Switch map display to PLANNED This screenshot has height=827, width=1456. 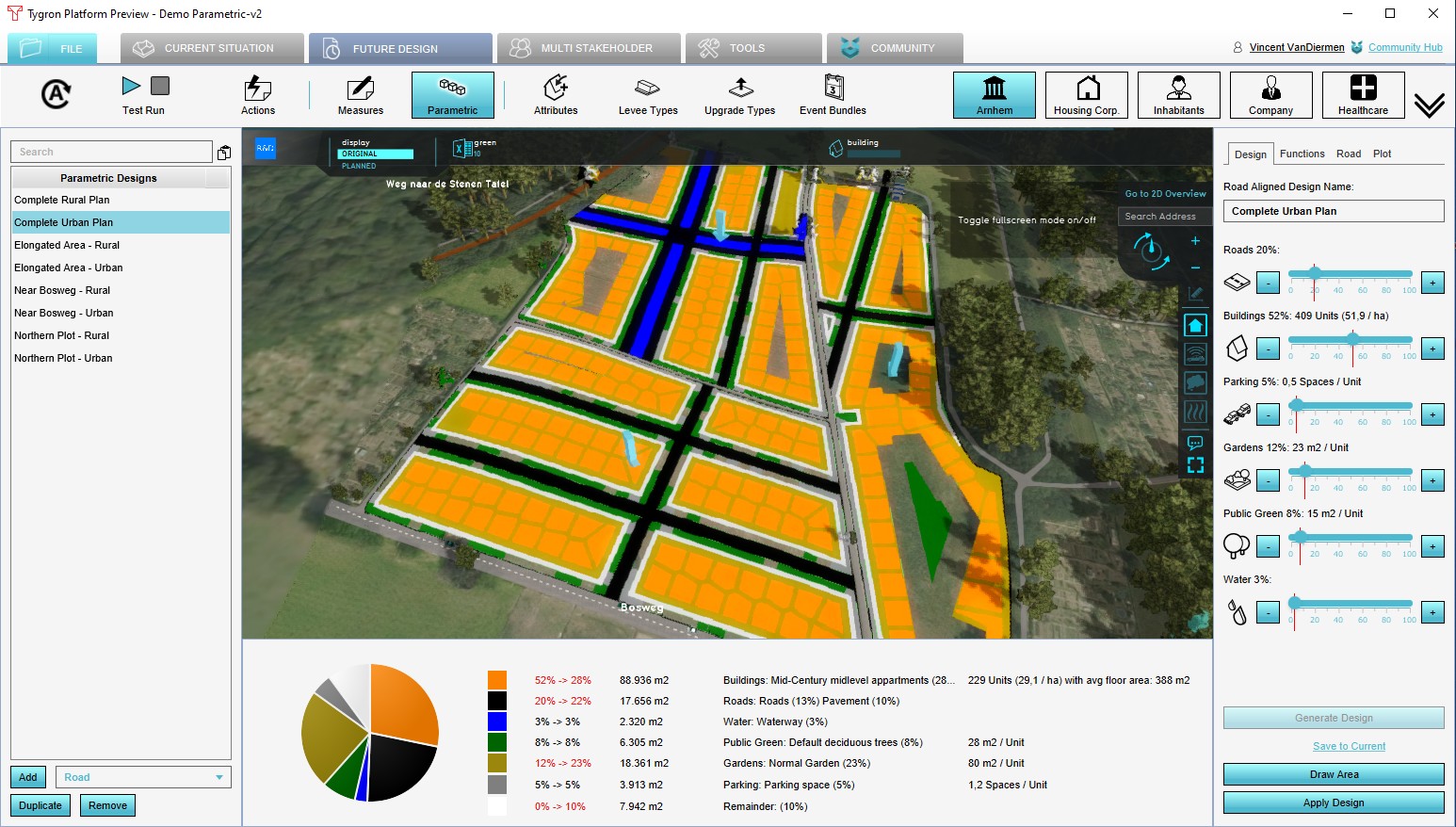click(x=359, y=166)
